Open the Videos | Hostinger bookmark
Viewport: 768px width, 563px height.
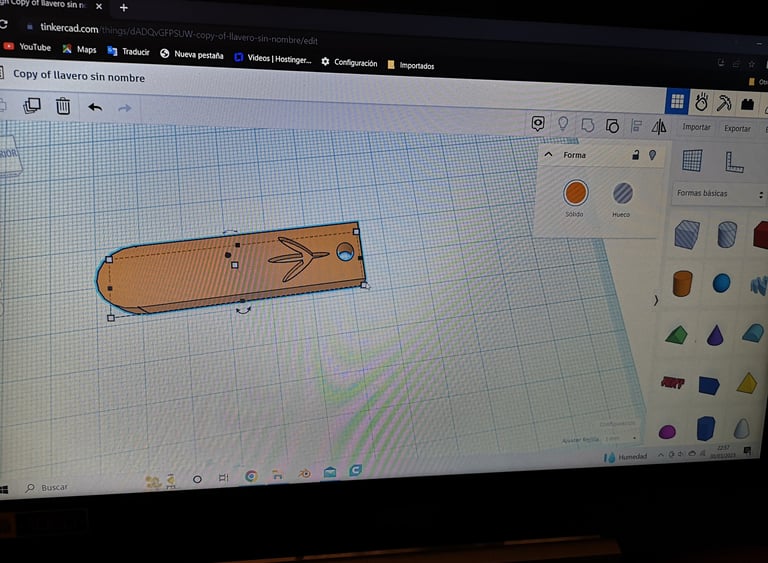(x=273, y=58)
